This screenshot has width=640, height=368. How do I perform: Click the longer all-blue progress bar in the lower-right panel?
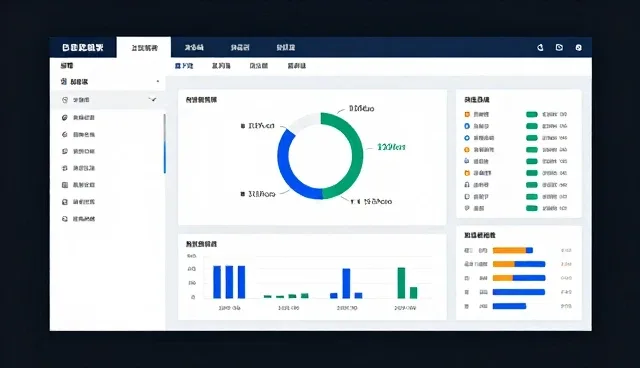(519, 292)
